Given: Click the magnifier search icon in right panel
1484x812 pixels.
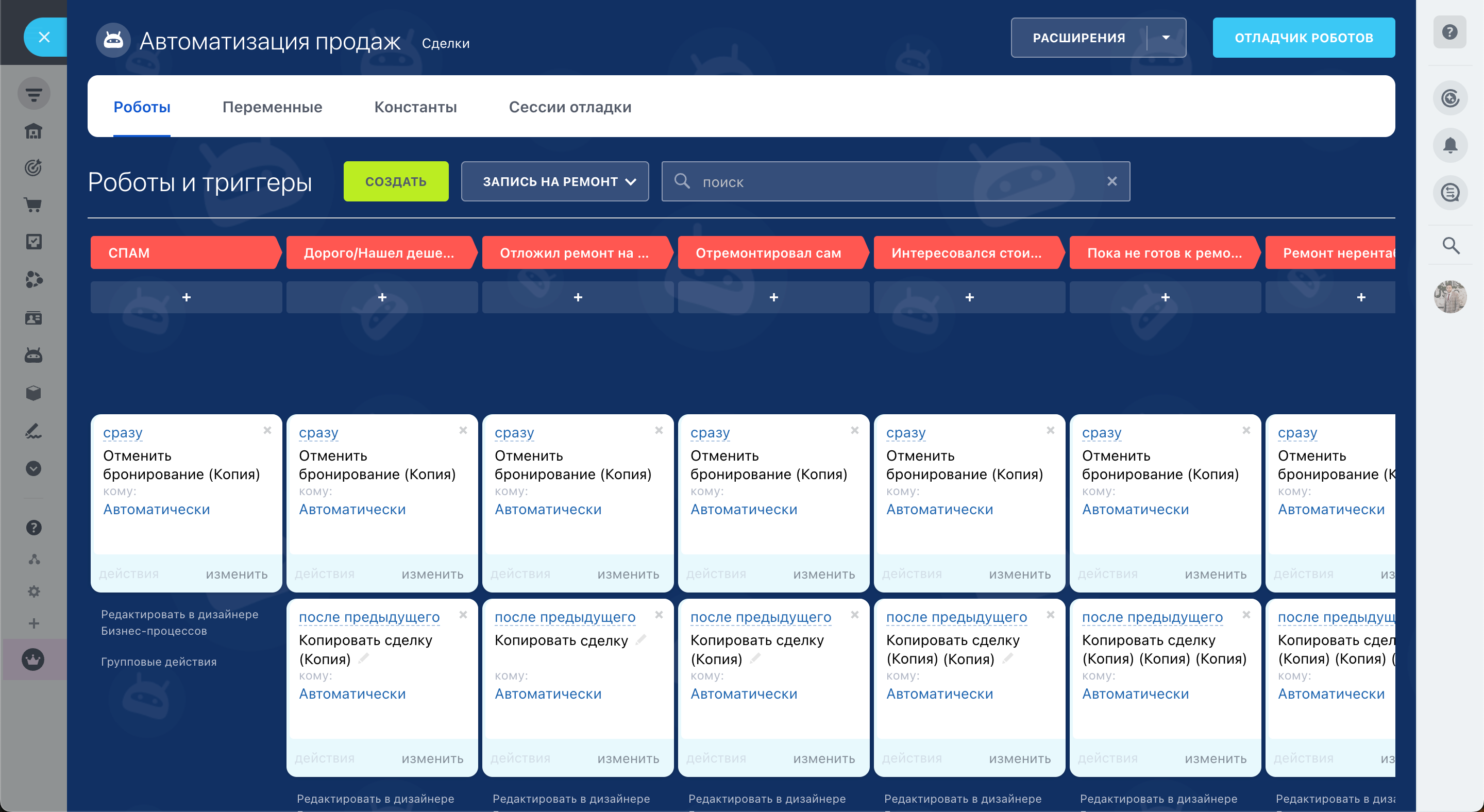Looking at the screenshot, I should click(x=1451, y=246).
